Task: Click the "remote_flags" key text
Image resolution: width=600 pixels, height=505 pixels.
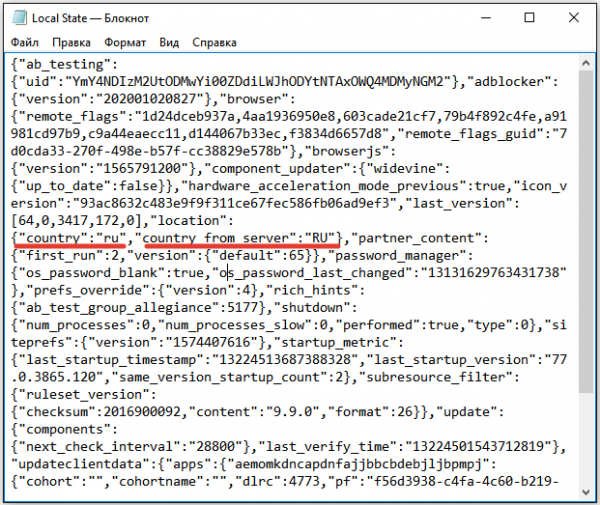Action: click(x=72, y=116)
